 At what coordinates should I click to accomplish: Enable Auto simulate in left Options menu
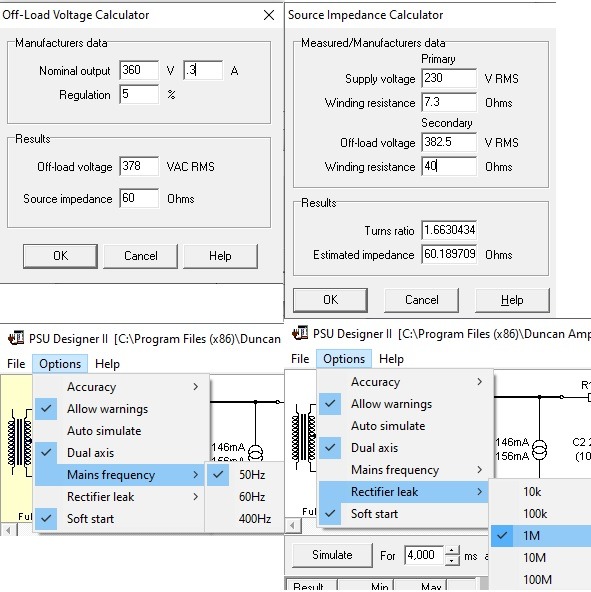122,431
